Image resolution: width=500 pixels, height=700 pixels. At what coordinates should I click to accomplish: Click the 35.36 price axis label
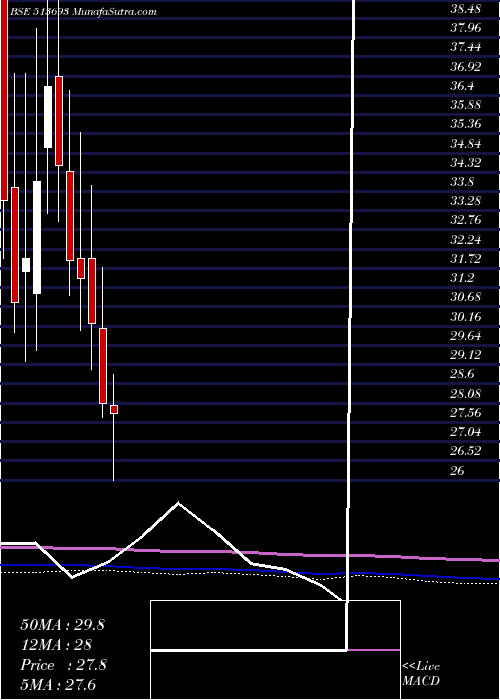466,123
